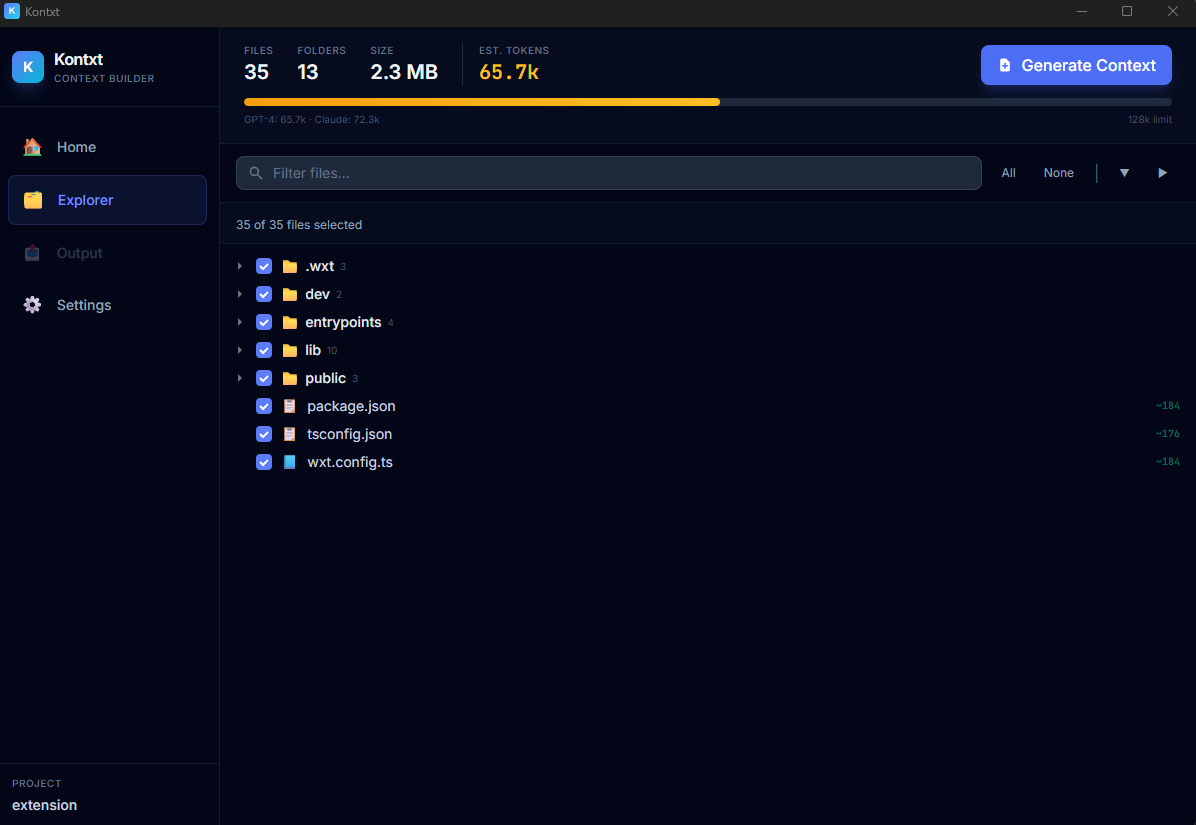Screen dimensions: 1196x825
Task: Click the extension project name
Action: 44,805
